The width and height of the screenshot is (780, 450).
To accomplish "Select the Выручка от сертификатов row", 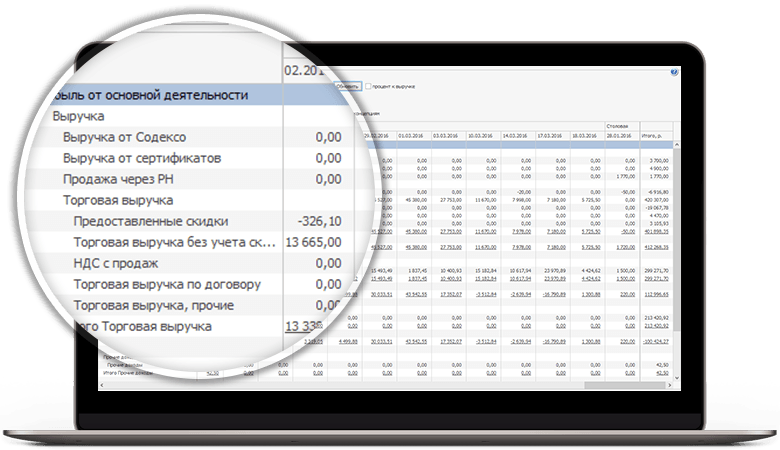I will (199, 158).
